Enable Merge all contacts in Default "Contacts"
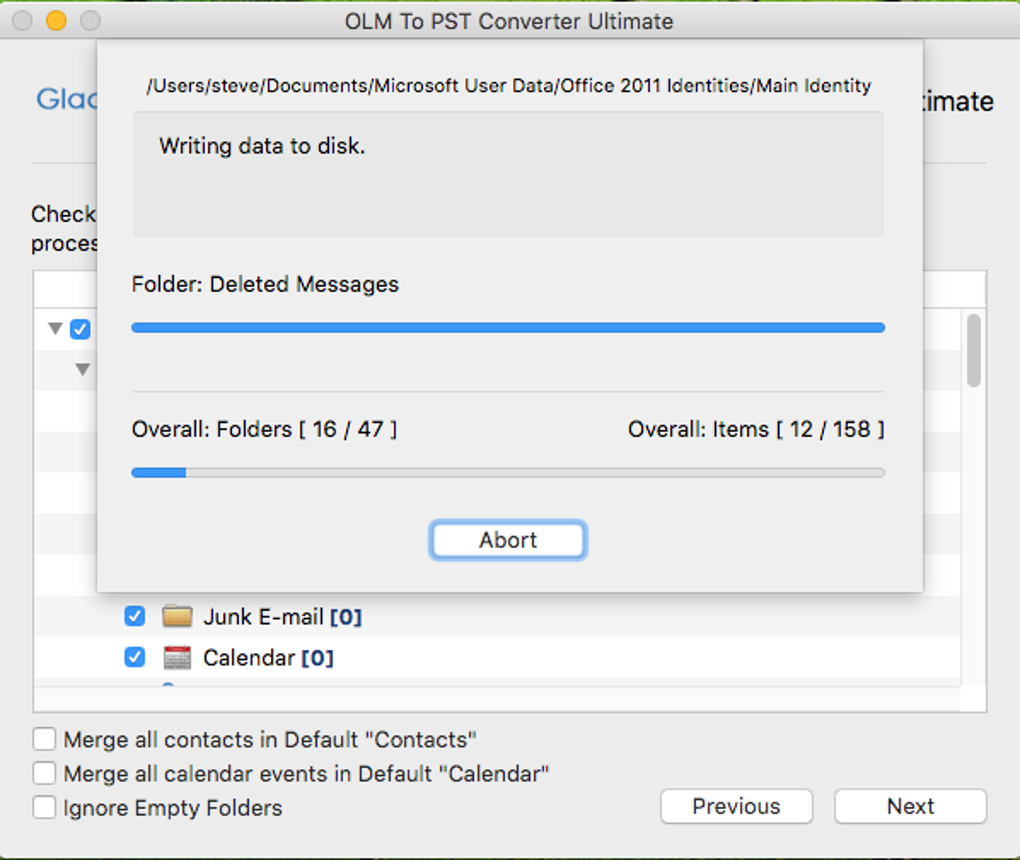1020x860 pixels. click(44, 740)
